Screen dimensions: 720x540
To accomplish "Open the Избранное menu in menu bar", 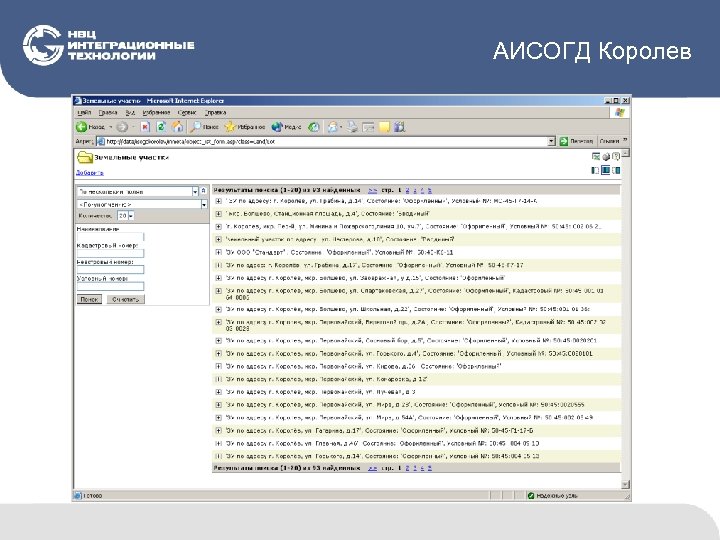I will tap(156, 112).
